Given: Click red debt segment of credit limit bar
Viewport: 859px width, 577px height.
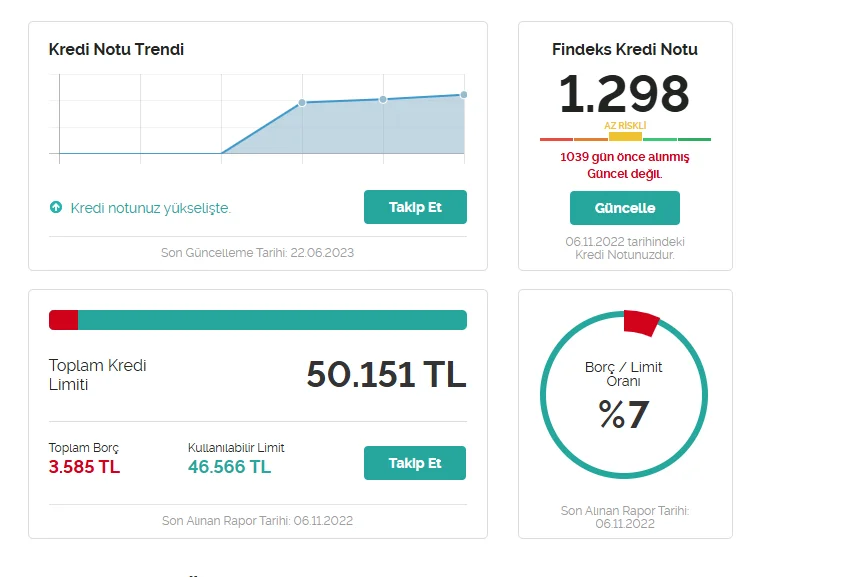Looking at the screenshot, I should tap(63, 320).
